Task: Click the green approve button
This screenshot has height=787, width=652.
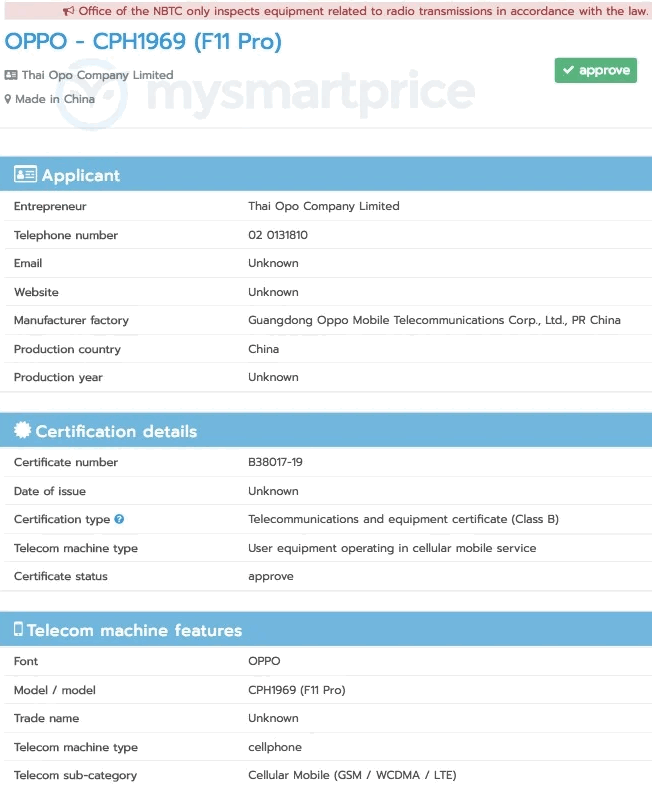Action: point(596,70)
